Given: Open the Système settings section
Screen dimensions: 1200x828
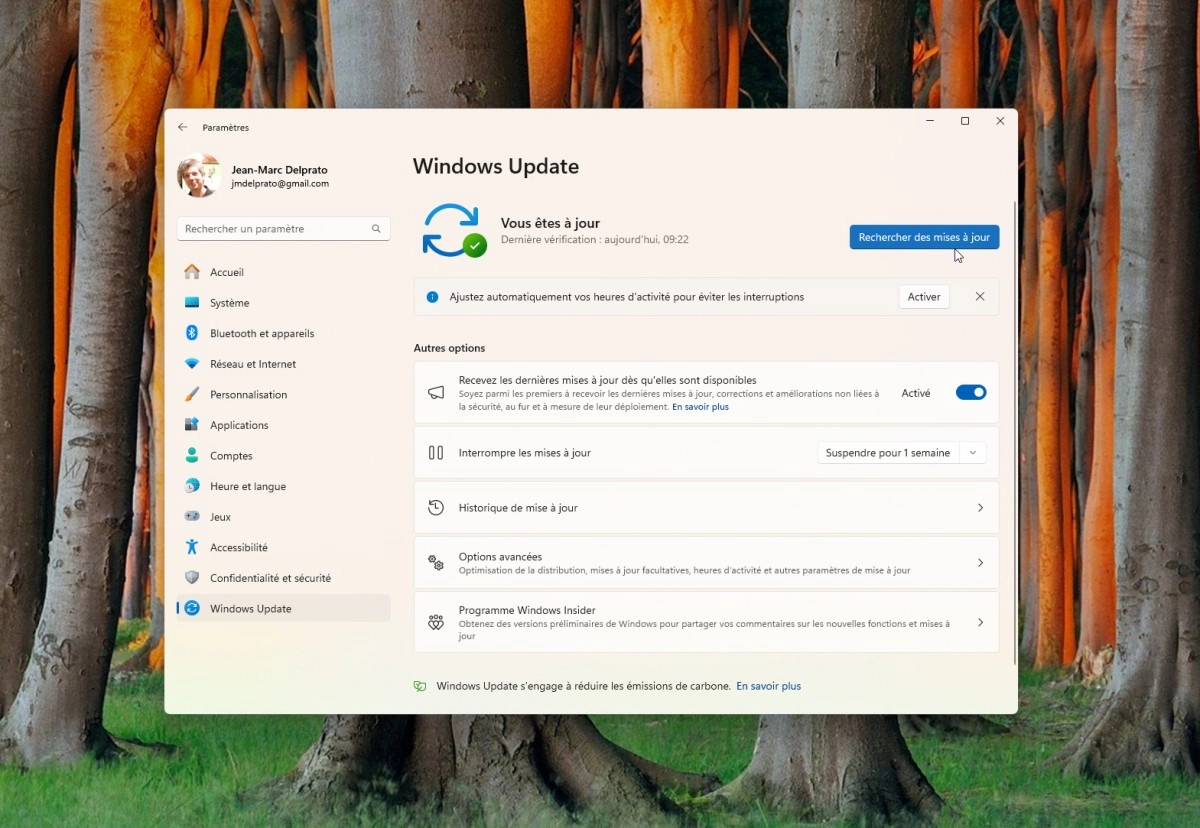Looking at the screenshot, I should (284, 303).
